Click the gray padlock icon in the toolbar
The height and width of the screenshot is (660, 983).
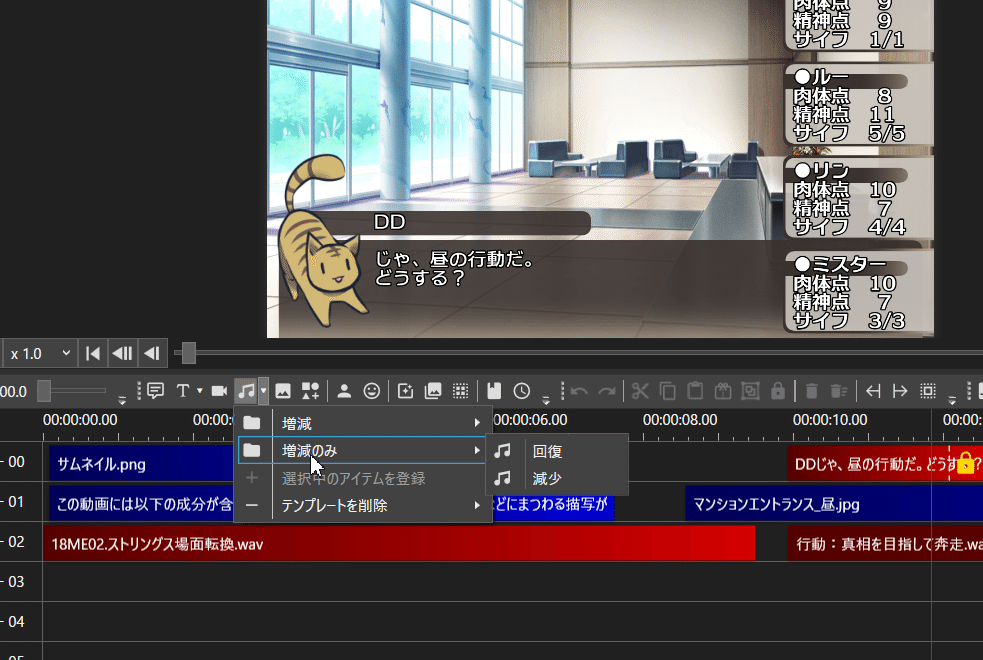pyautogui.click(x=778, y=391)
